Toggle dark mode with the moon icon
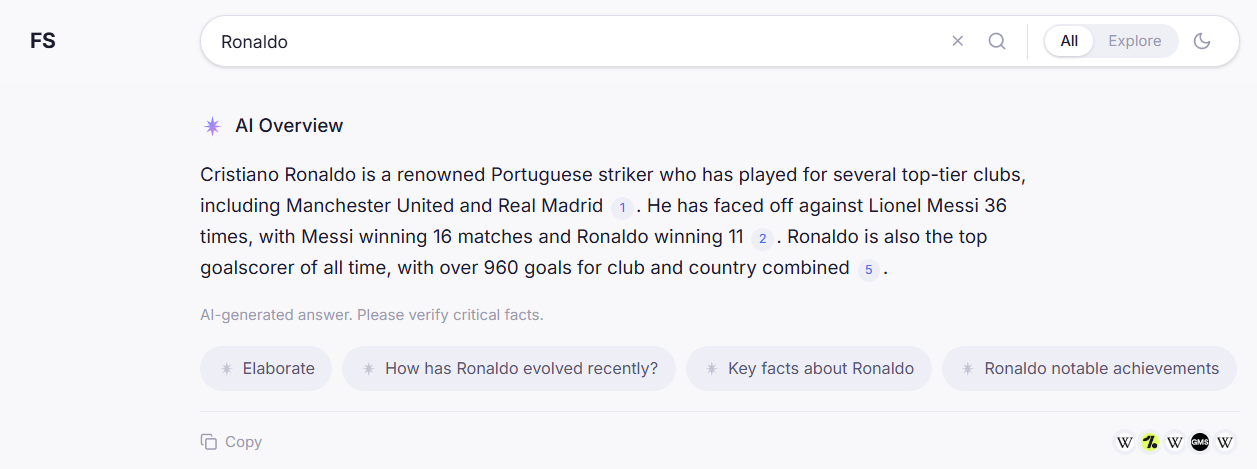This screenshot has width=1257, height=469. point(1202,41)
